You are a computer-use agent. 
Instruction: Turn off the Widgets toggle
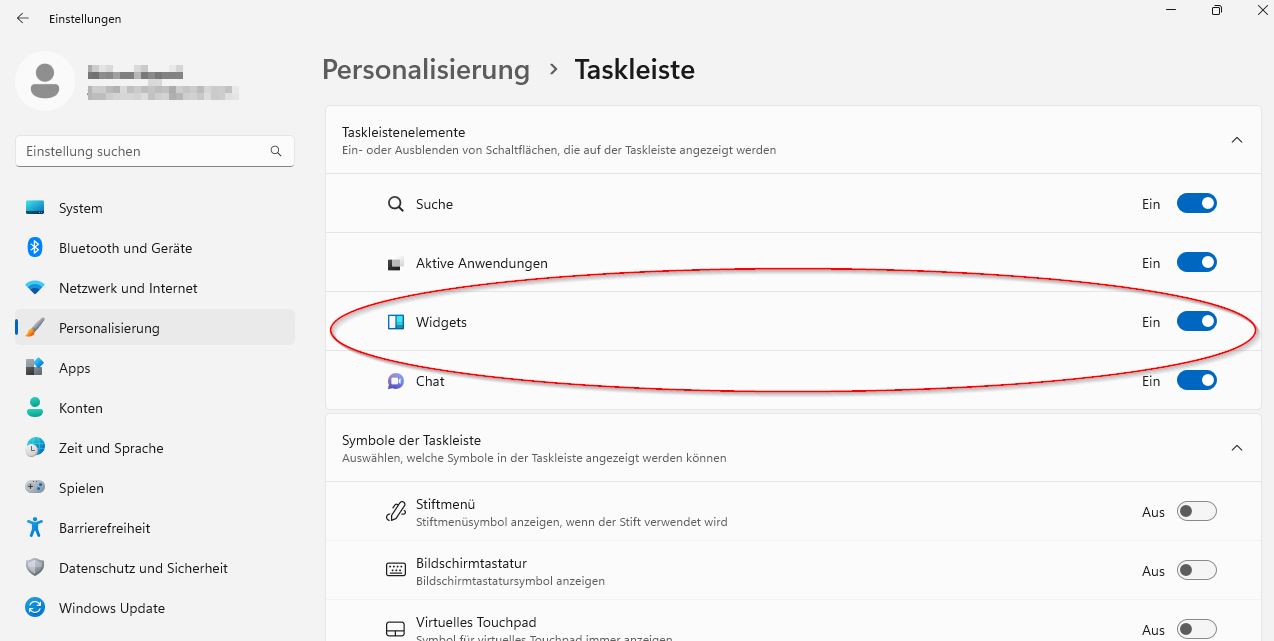1196,322
